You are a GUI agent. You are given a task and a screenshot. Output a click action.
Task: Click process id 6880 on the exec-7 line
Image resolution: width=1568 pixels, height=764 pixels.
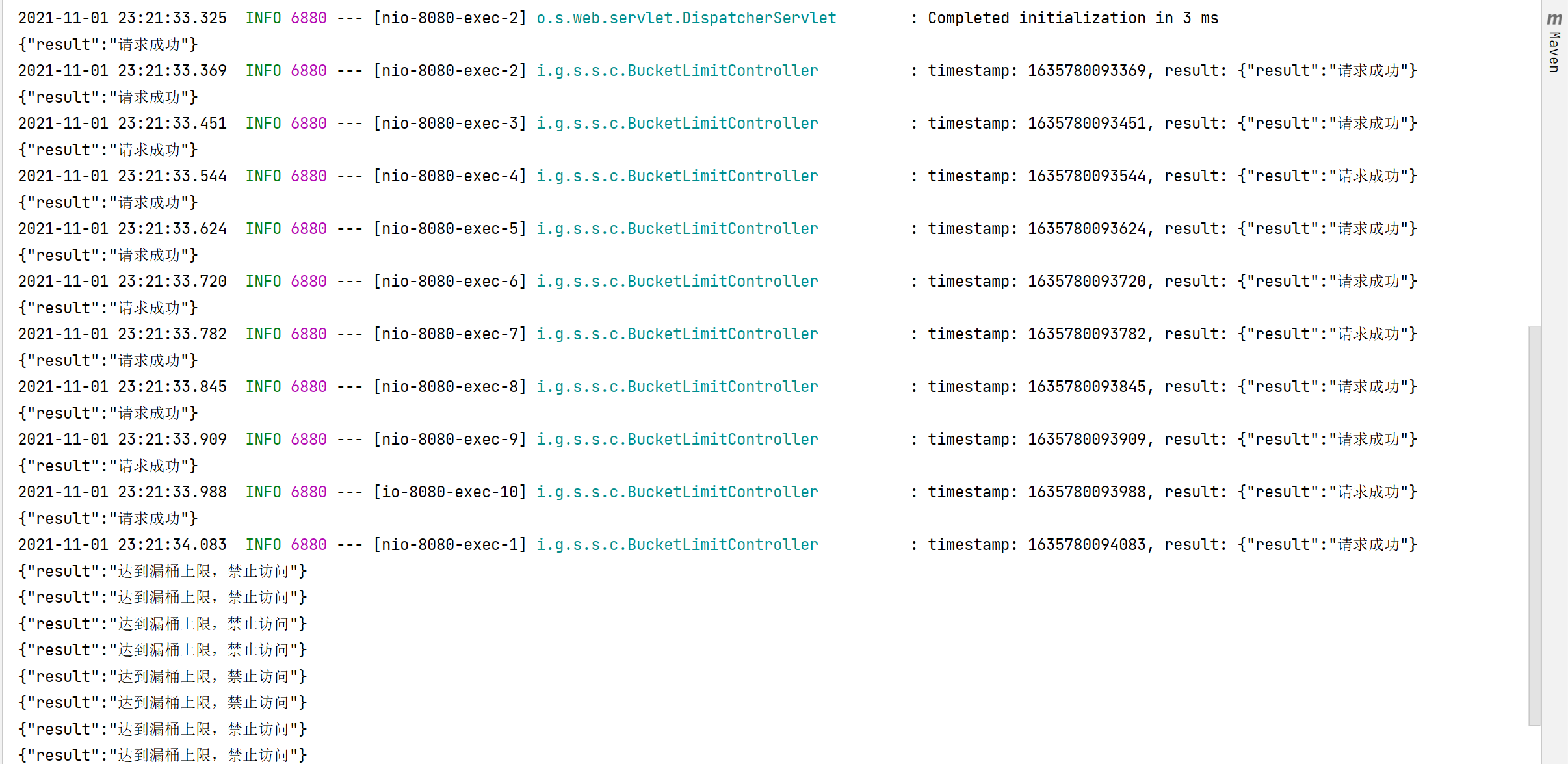[x=309, y=334]
